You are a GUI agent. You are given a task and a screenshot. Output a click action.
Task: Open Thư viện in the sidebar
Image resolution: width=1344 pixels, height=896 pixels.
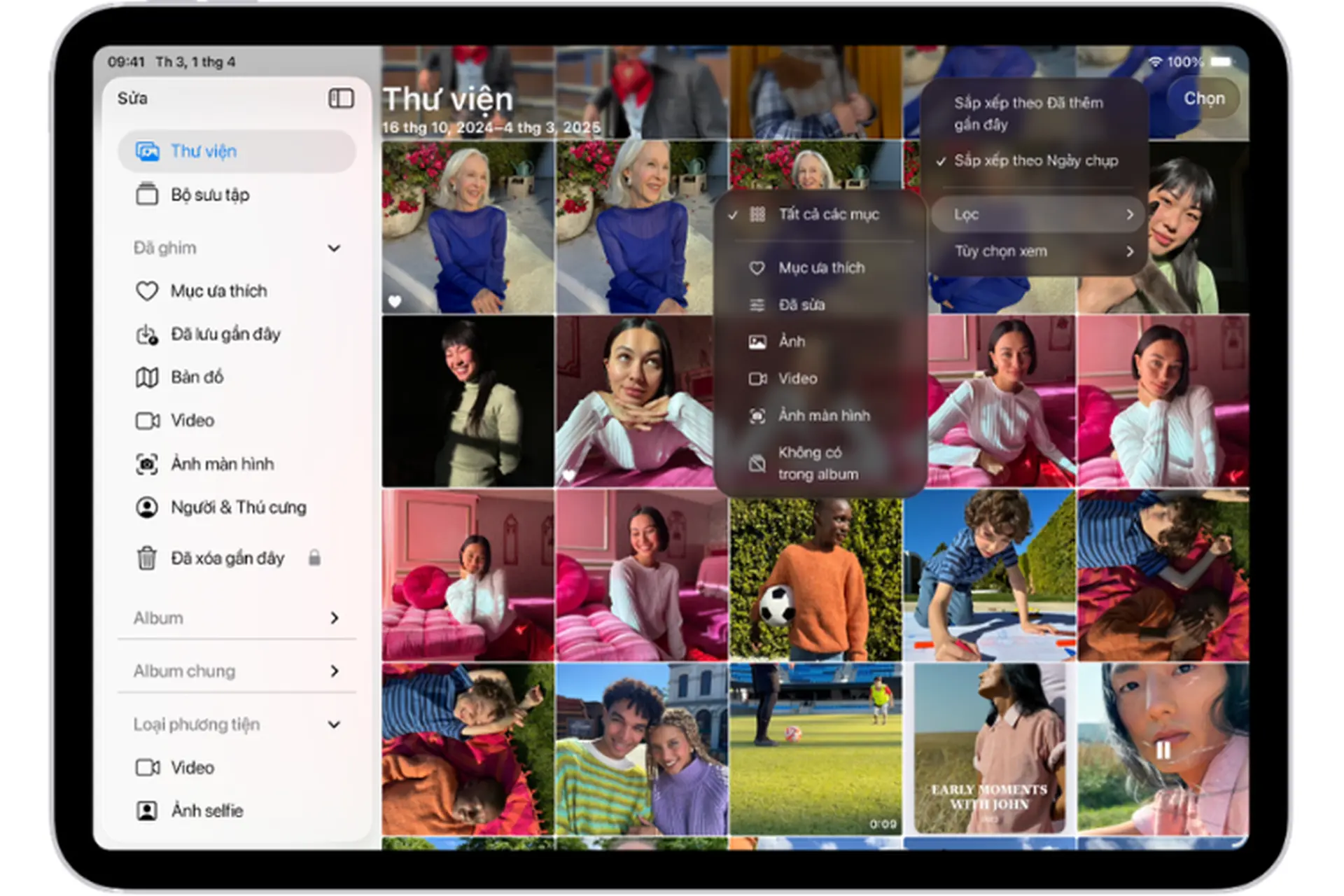(x=237, y=151)
